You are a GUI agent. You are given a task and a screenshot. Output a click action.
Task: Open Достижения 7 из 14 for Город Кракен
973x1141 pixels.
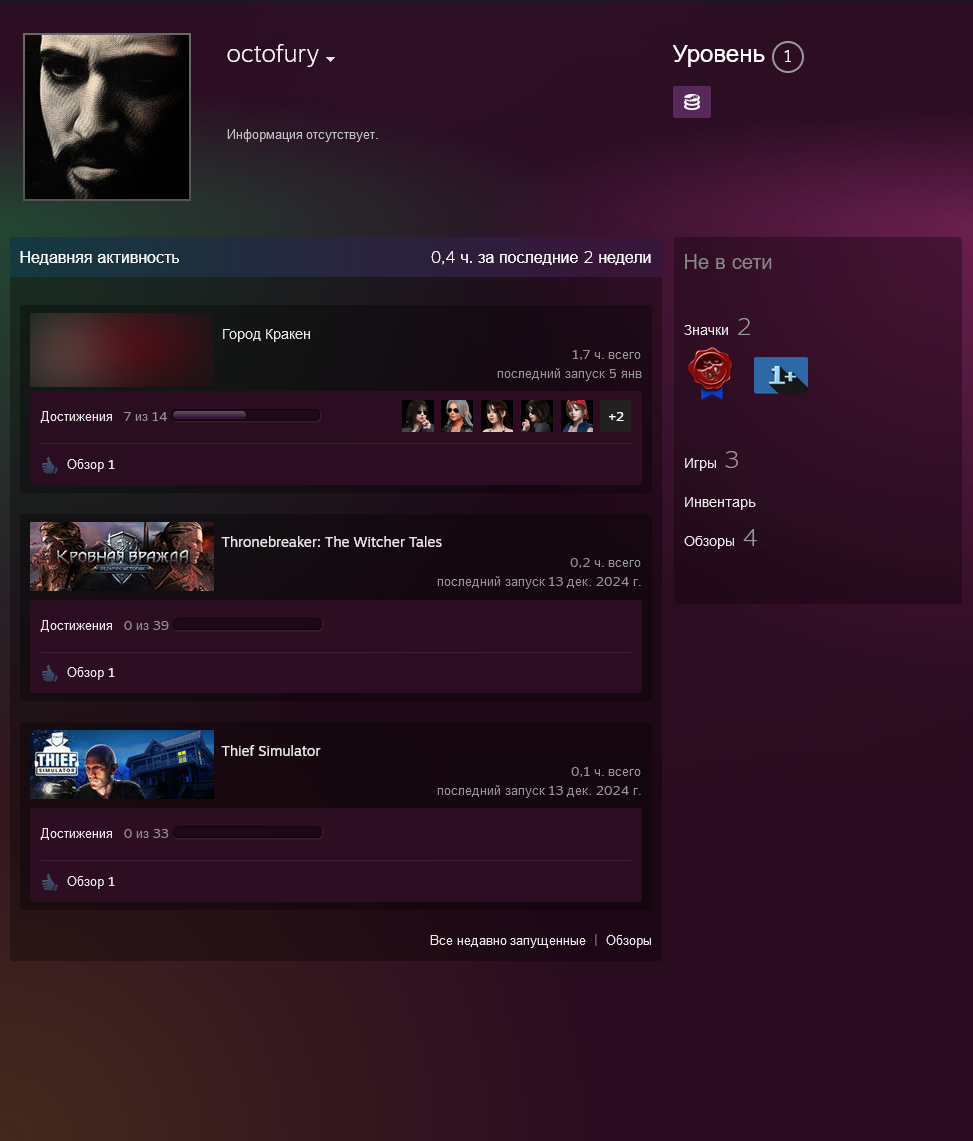click(x=103, y=416)
